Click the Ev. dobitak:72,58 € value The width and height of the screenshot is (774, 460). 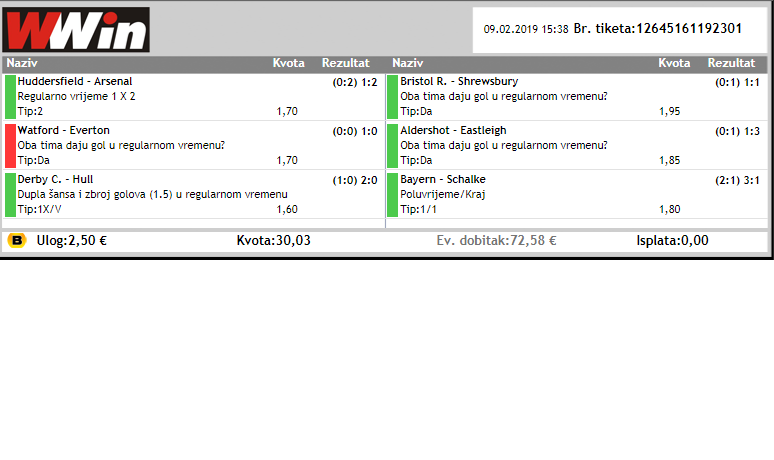pyautogui.click(x=496, y=240)
